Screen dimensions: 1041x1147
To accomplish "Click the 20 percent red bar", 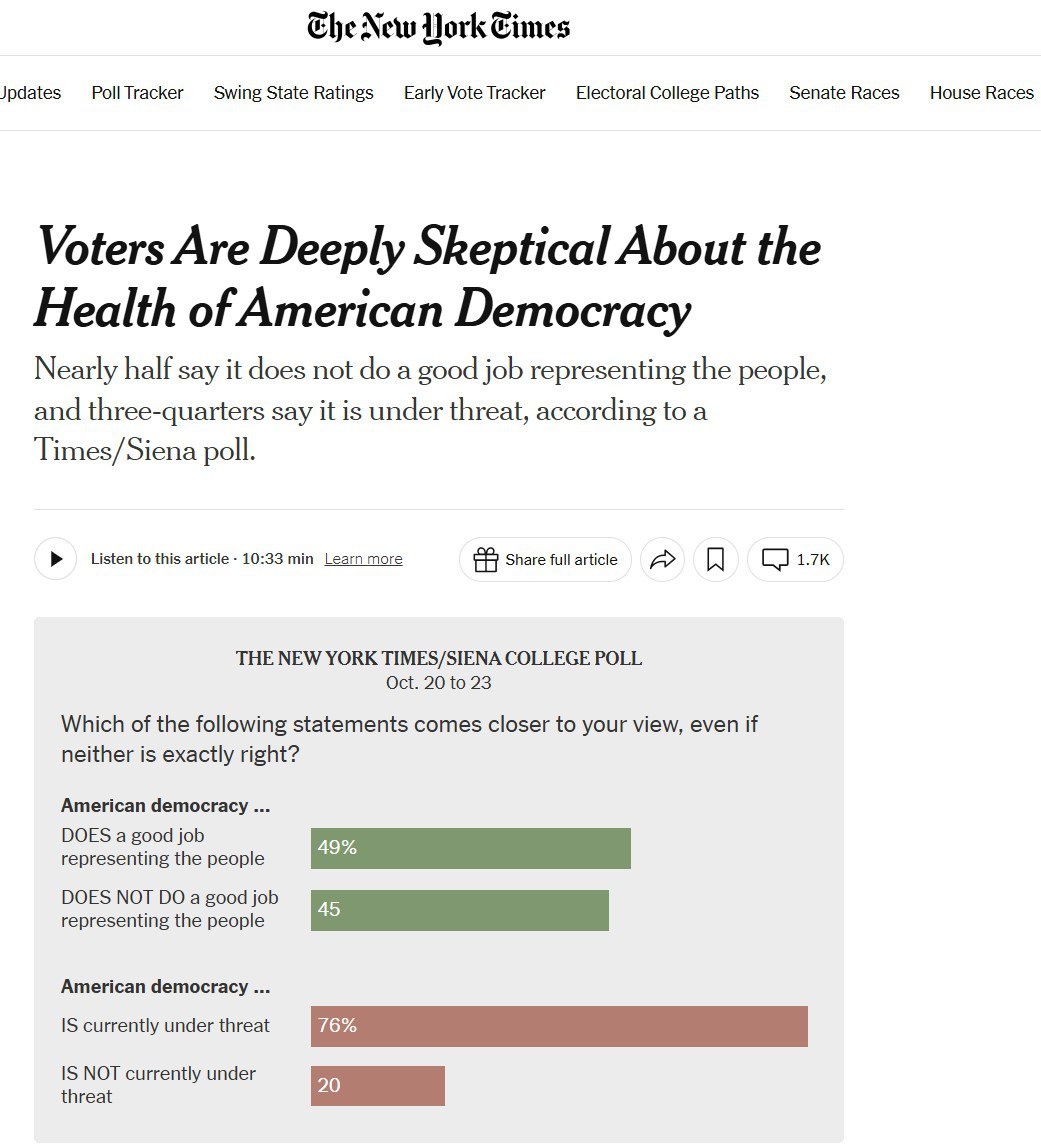I will (377, 1085).
